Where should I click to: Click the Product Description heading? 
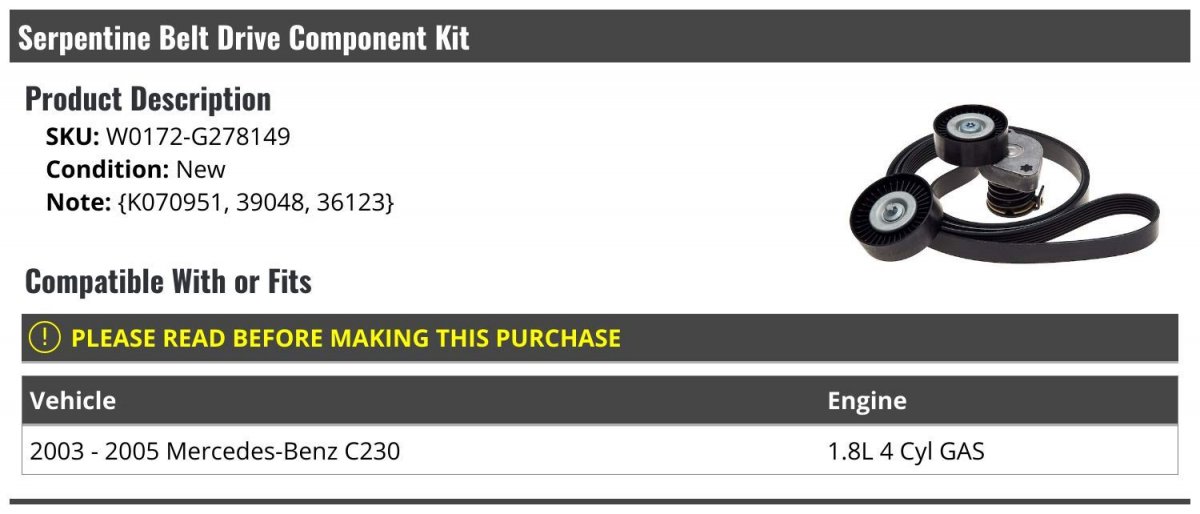148,99
